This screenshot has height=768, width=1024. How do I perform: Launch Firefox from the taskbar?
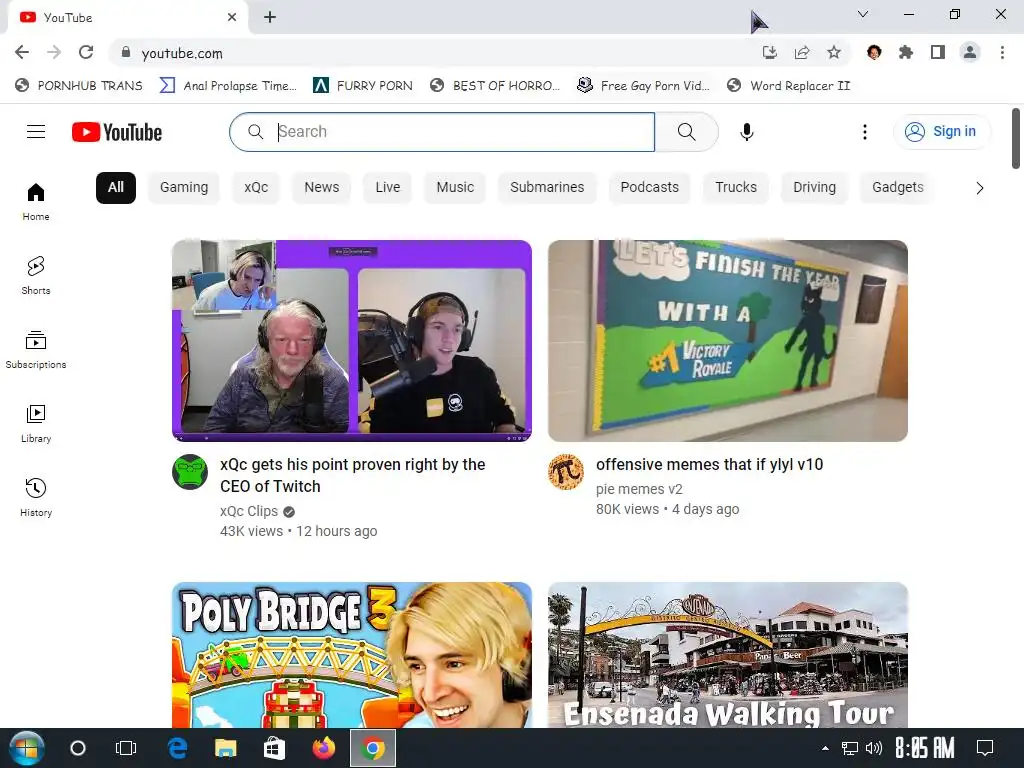point(323,748)
